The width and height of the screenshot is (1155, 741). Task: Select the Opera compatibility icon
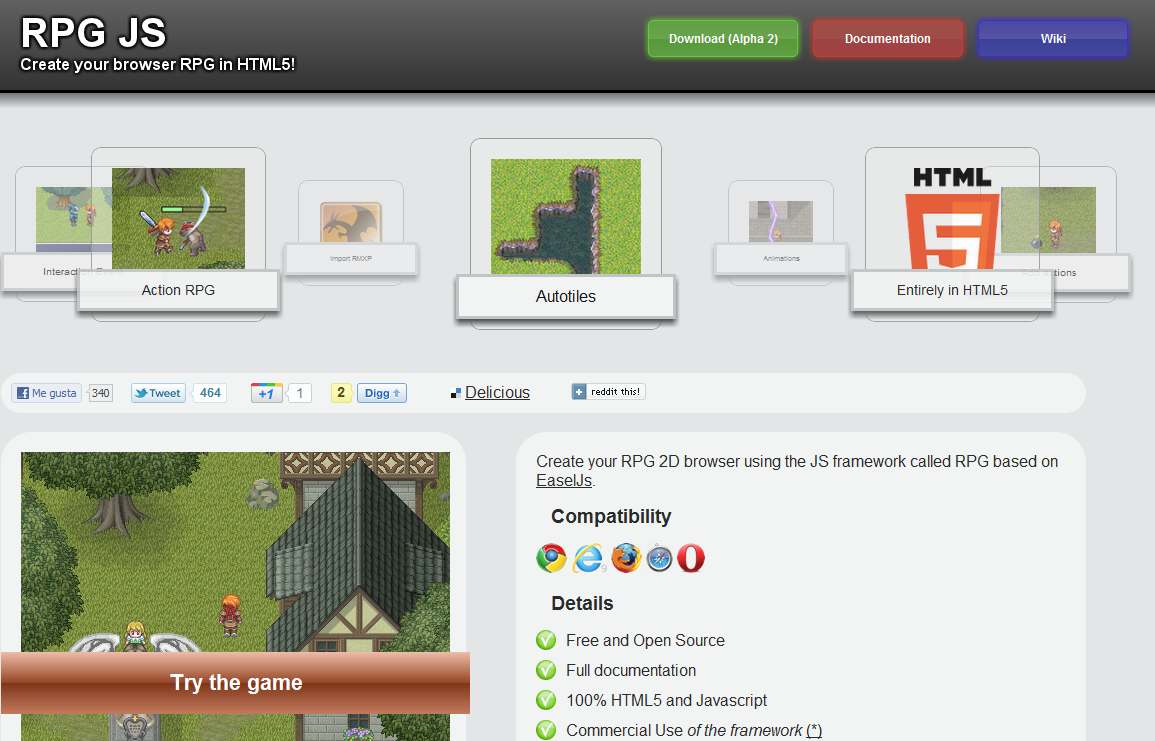coord(690,558)
